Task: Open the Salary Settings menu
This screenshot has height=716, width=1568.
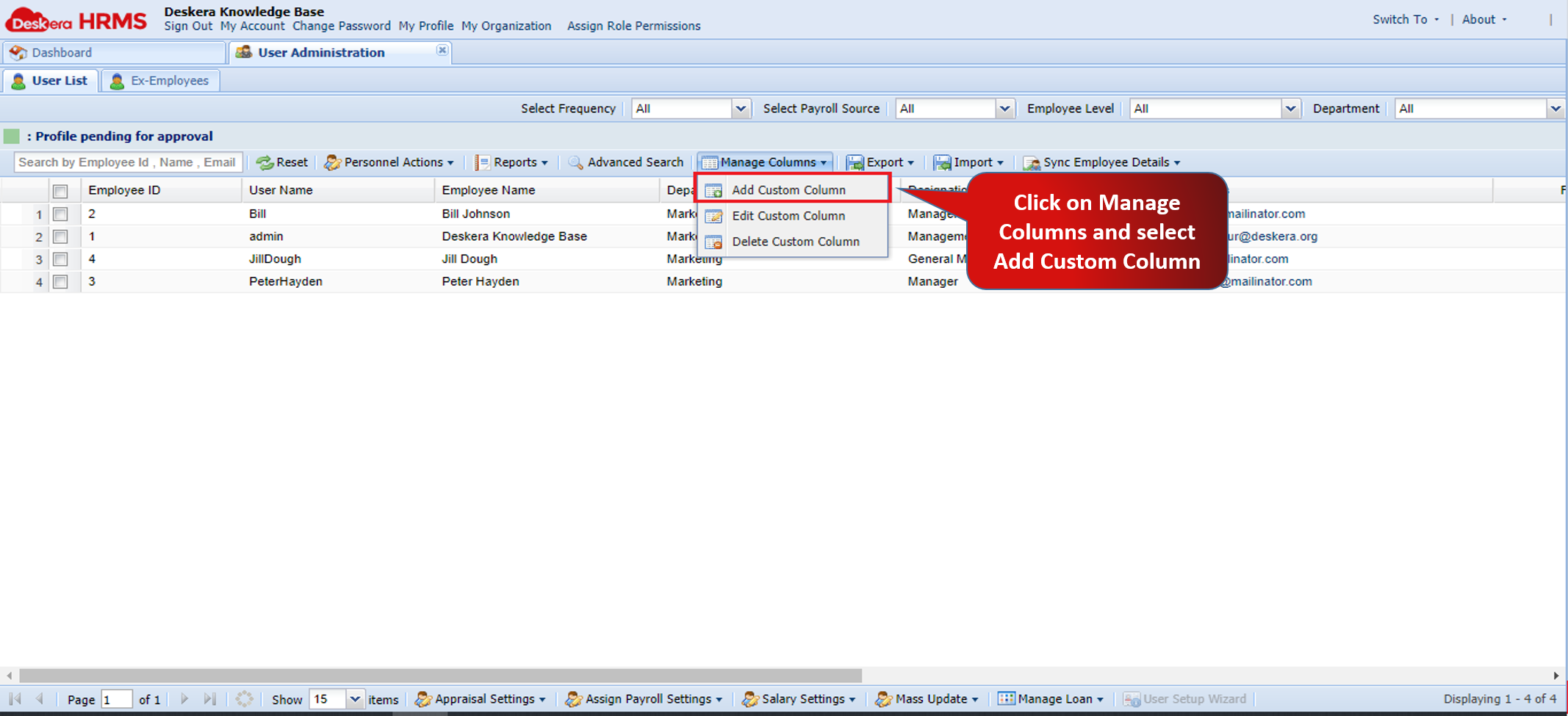Action: coord(799,698)
